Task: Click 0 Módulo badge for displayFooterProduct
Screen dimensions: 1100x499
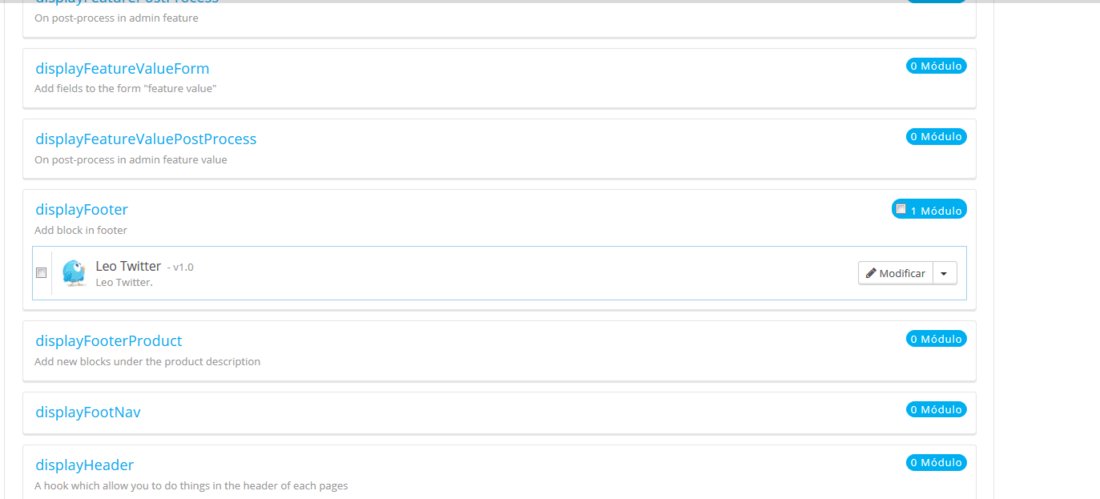Action: tap(936, 339)
